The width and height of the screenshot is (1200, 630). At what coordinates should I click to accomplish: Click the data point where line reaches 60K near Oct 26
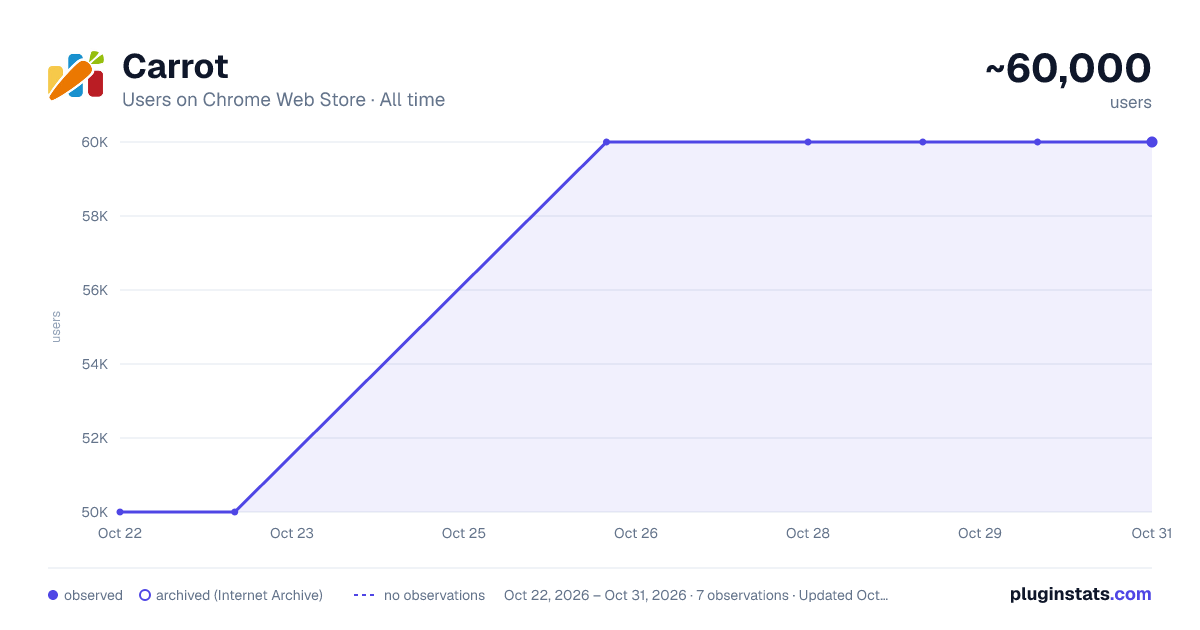606,142
